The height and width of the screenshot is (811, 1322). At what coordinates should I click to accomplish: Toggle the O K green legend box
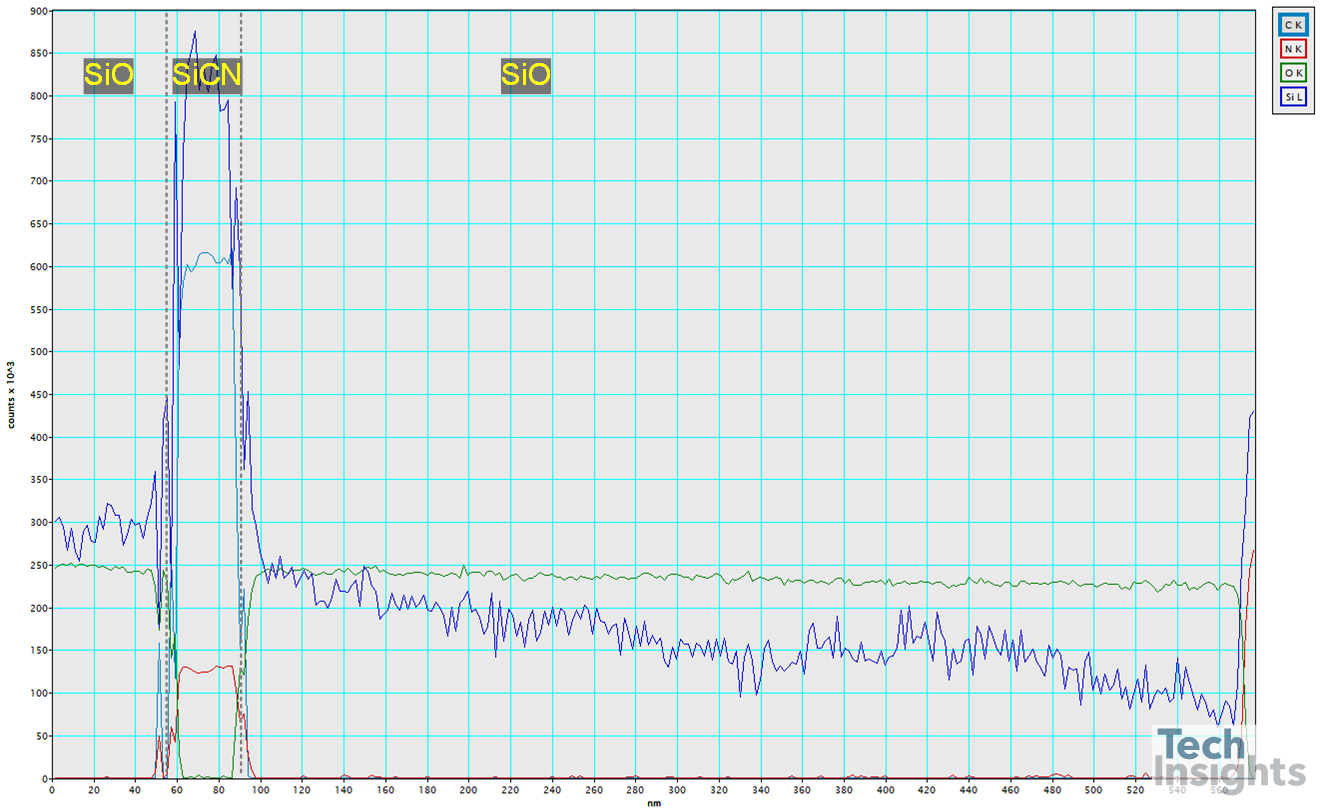click(x=1292, y=72)
